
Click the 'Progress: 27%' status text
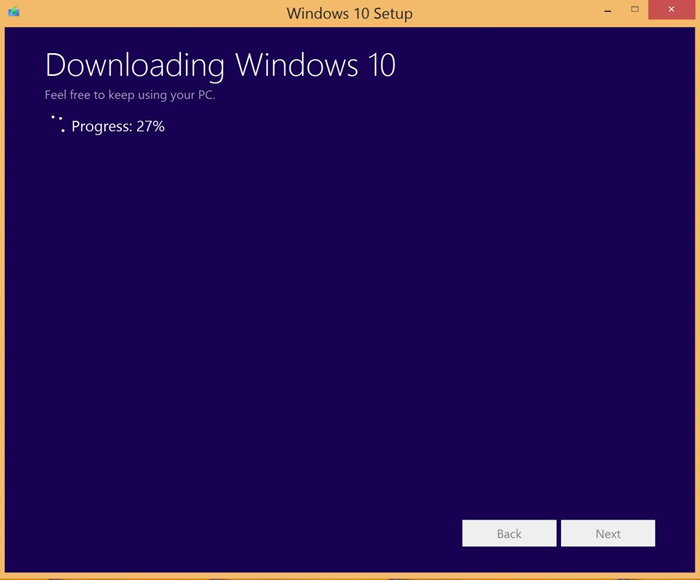(x=118, y=126)
